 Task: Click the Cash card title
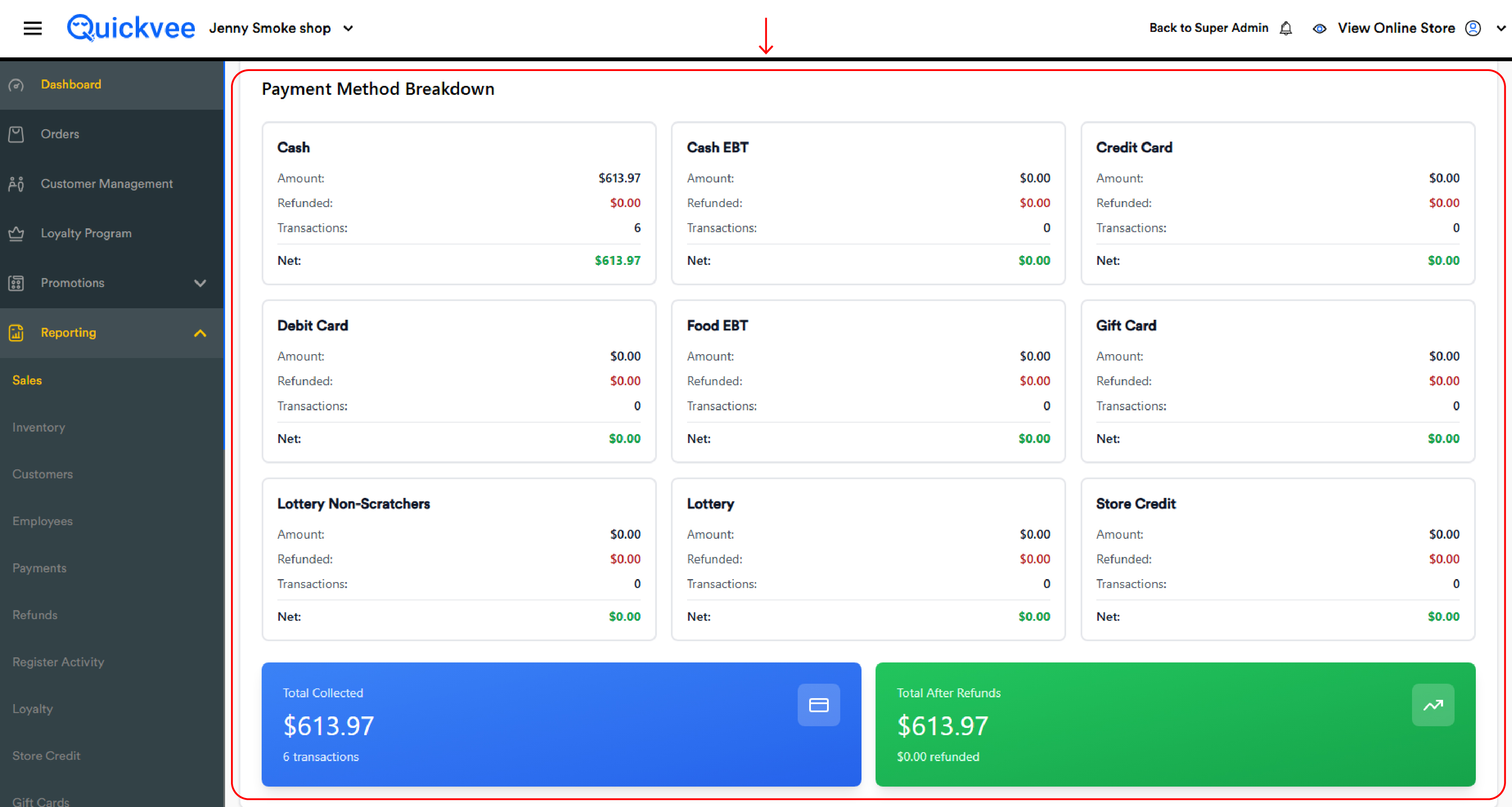293,147
